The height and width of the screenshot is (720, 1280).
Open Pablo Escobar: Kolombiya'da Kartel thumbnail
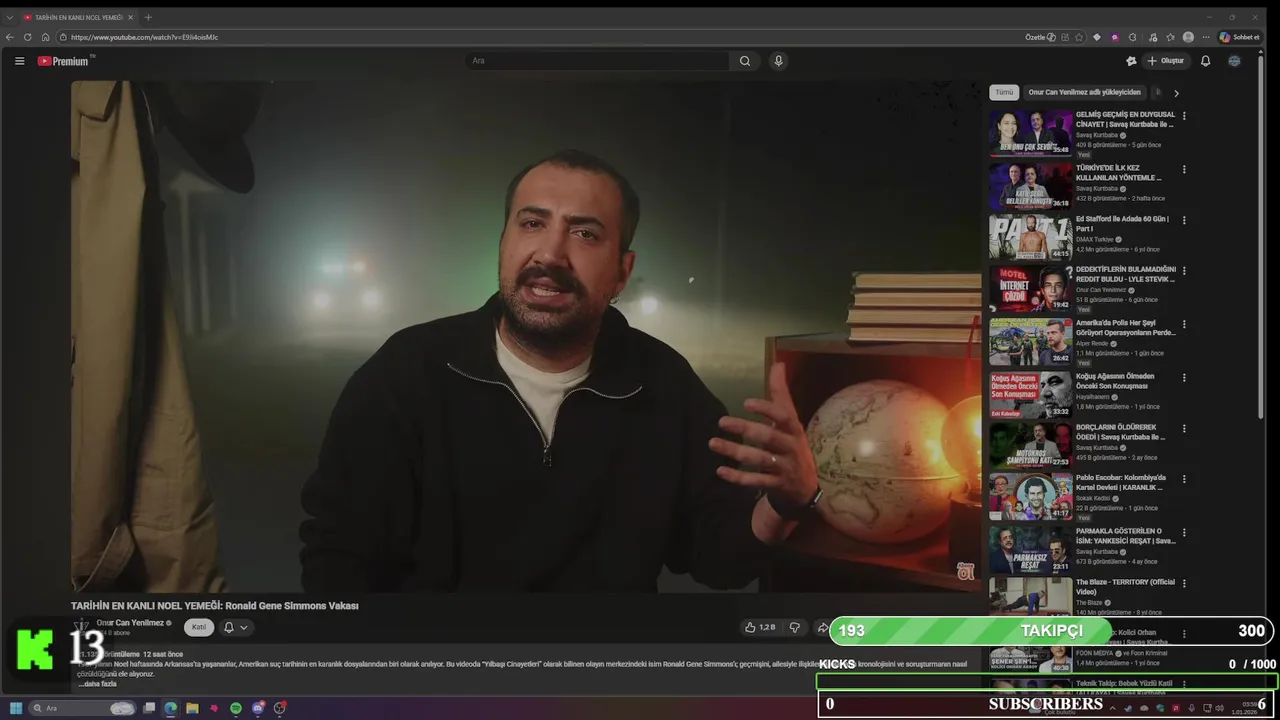1030,497
